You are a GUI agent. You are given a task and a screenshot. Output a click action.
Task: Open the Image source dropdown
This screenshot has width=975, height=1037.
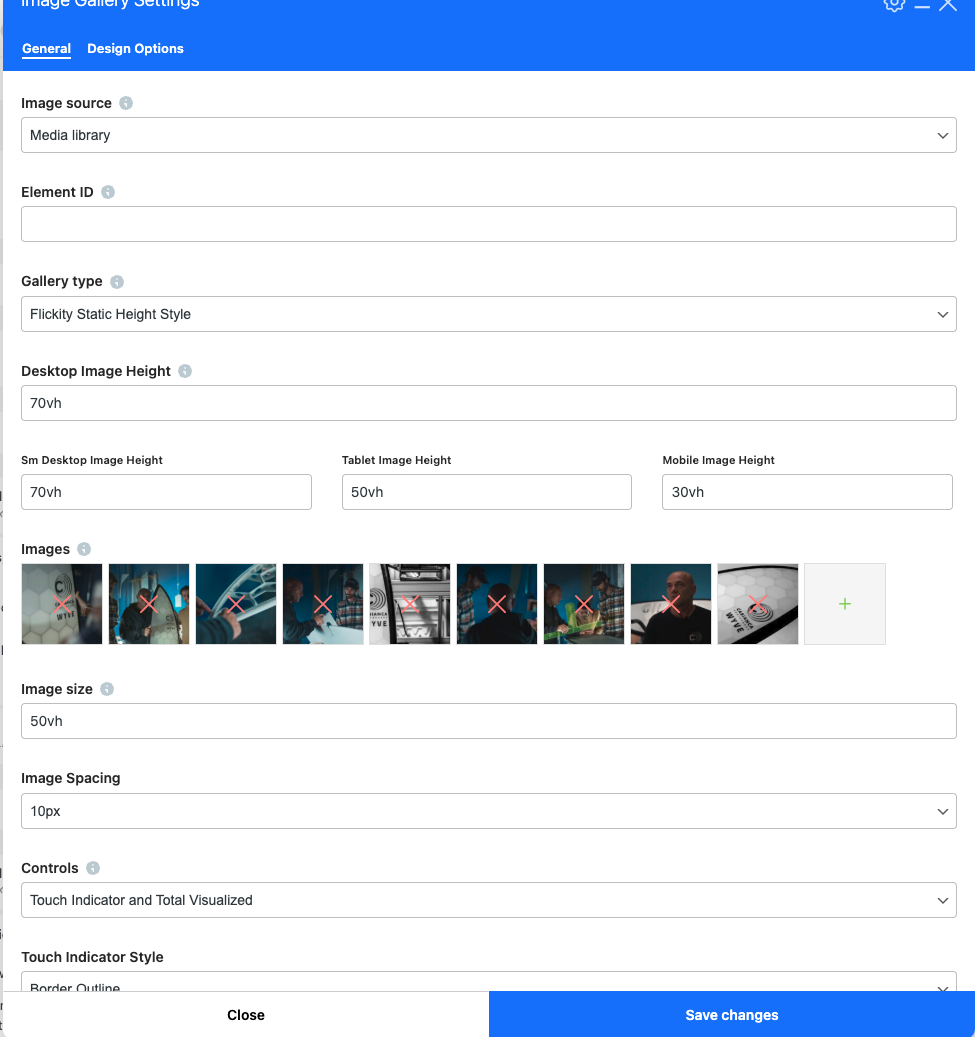[488, 135]
